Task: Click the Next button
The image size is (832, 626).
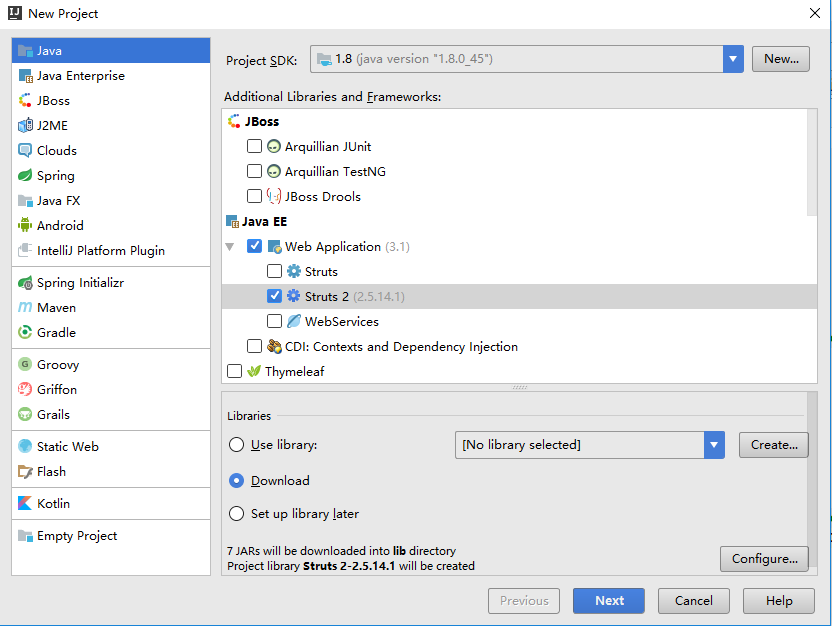Action: (609, 601)
